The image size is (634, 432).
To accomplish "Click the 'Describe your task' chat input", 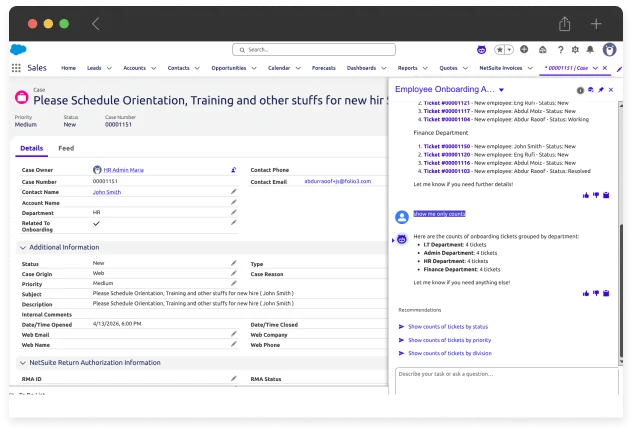I will click(x=507, y=381).
